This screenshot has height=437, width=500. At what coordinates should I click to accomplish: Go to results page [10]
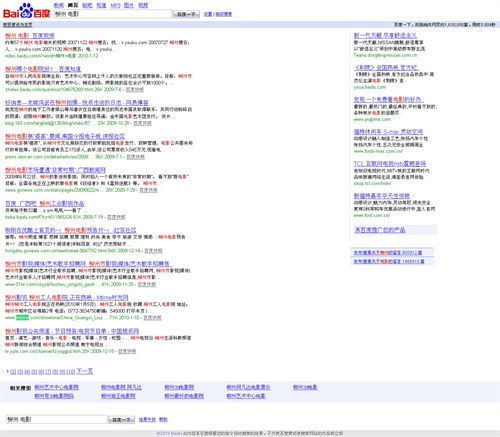pos(70,372)
